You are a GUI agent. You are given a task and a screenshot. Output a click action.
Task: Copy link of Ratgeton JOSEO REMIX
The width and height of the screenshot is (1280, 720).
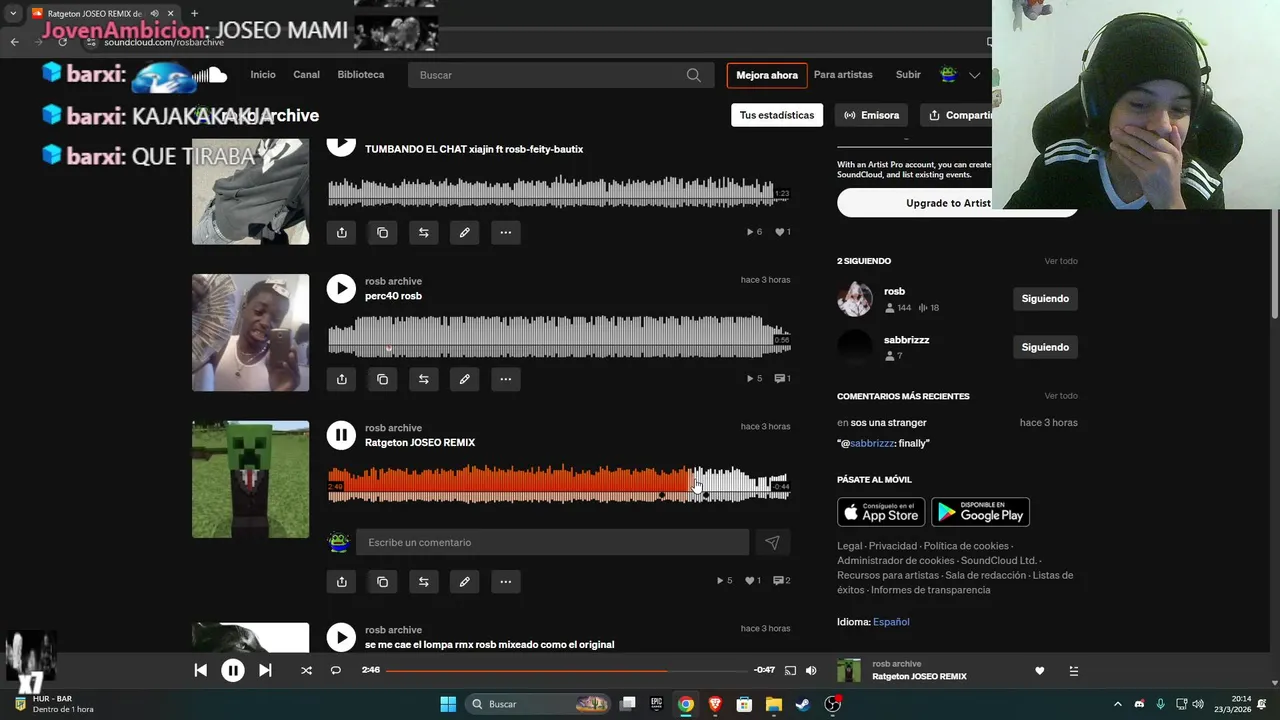coord(382,581)
